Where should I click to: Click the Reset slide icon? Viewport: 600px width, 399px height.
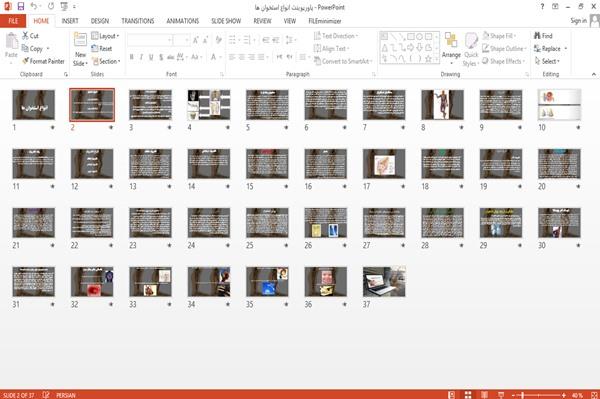point(102,49)
